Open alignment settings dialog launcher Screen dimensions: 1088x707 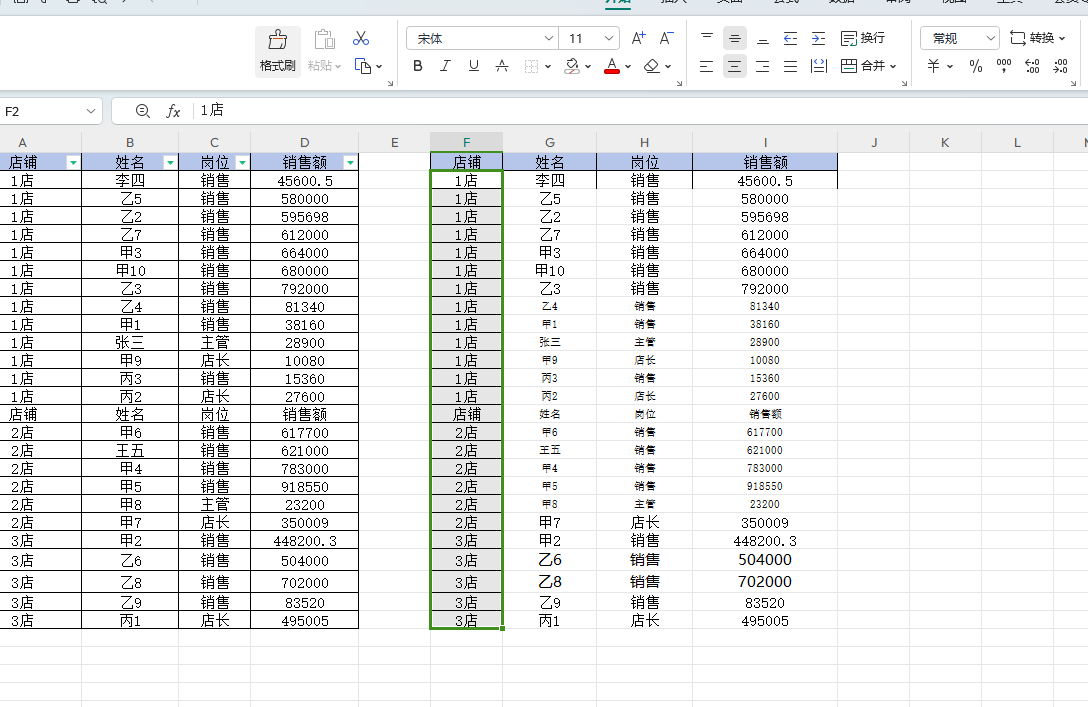(x=904, y=83)
